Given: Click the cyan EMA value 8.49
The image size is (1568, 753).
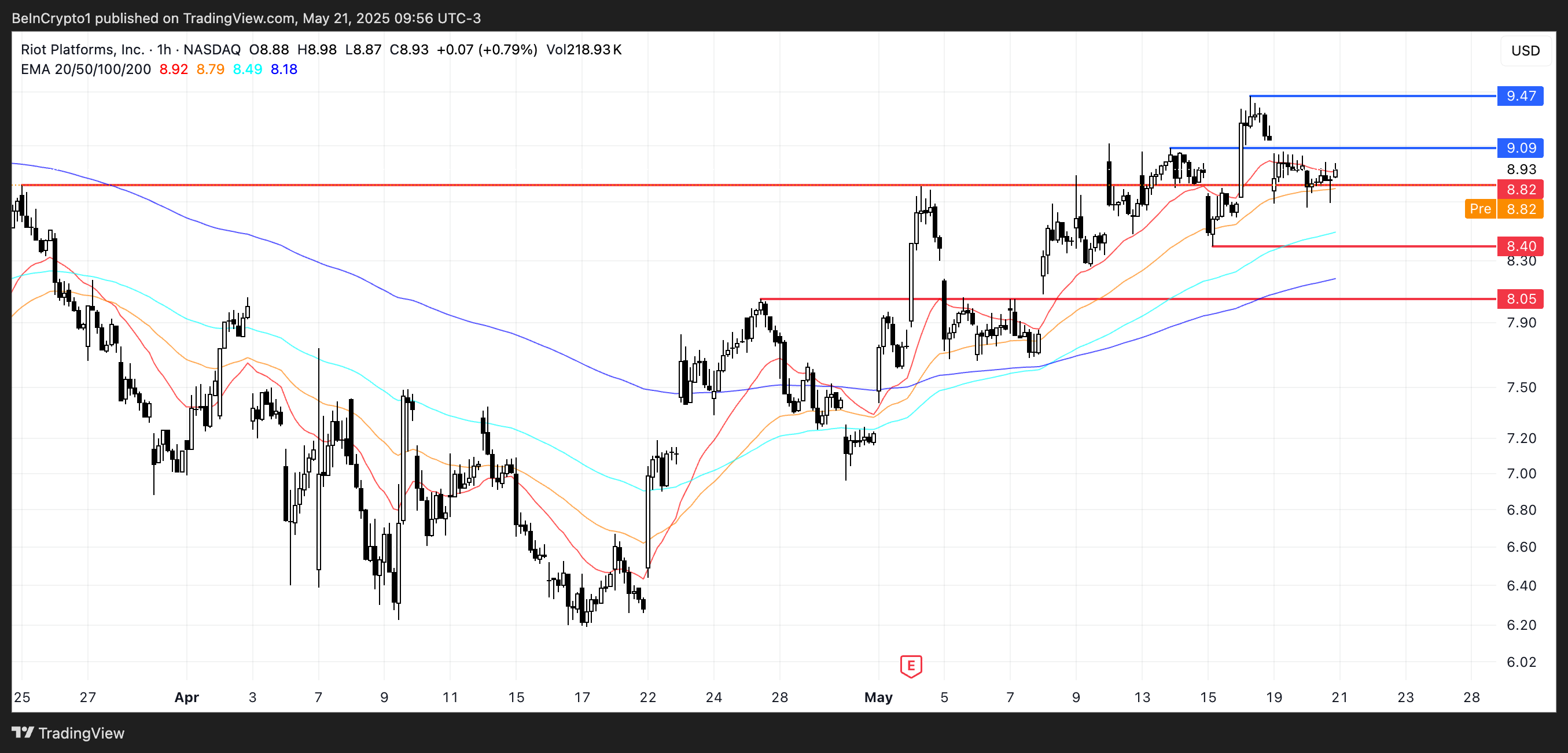Looking at the screenshot, I should click(x=247, y=69).
